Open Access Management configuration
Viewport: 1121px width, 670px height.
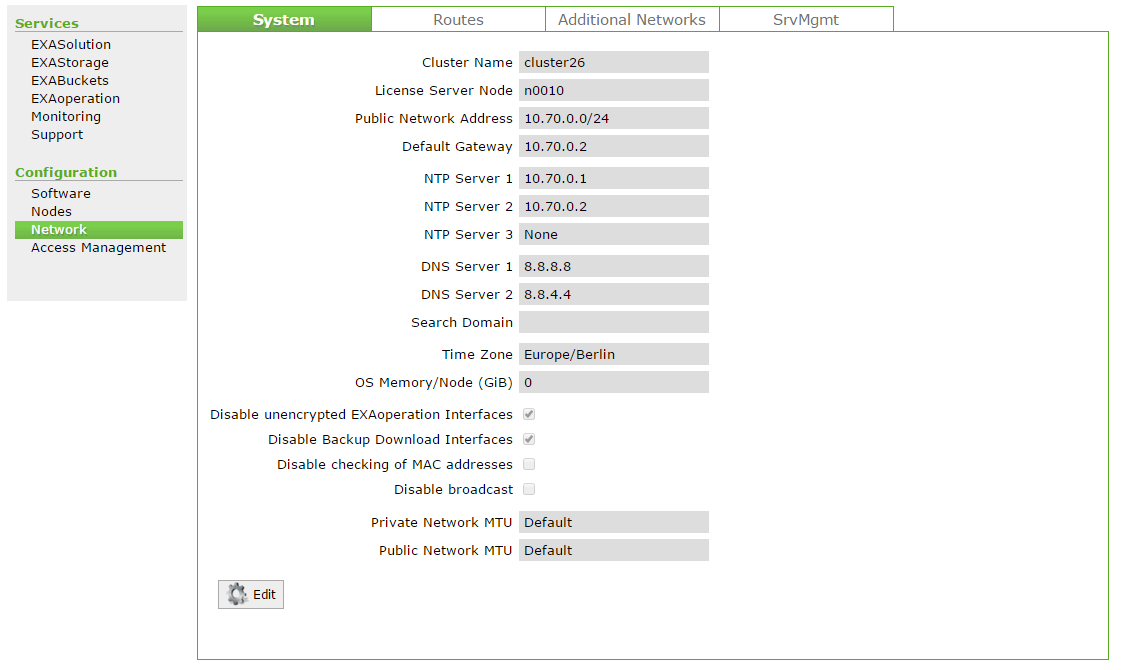click(98, 248)
